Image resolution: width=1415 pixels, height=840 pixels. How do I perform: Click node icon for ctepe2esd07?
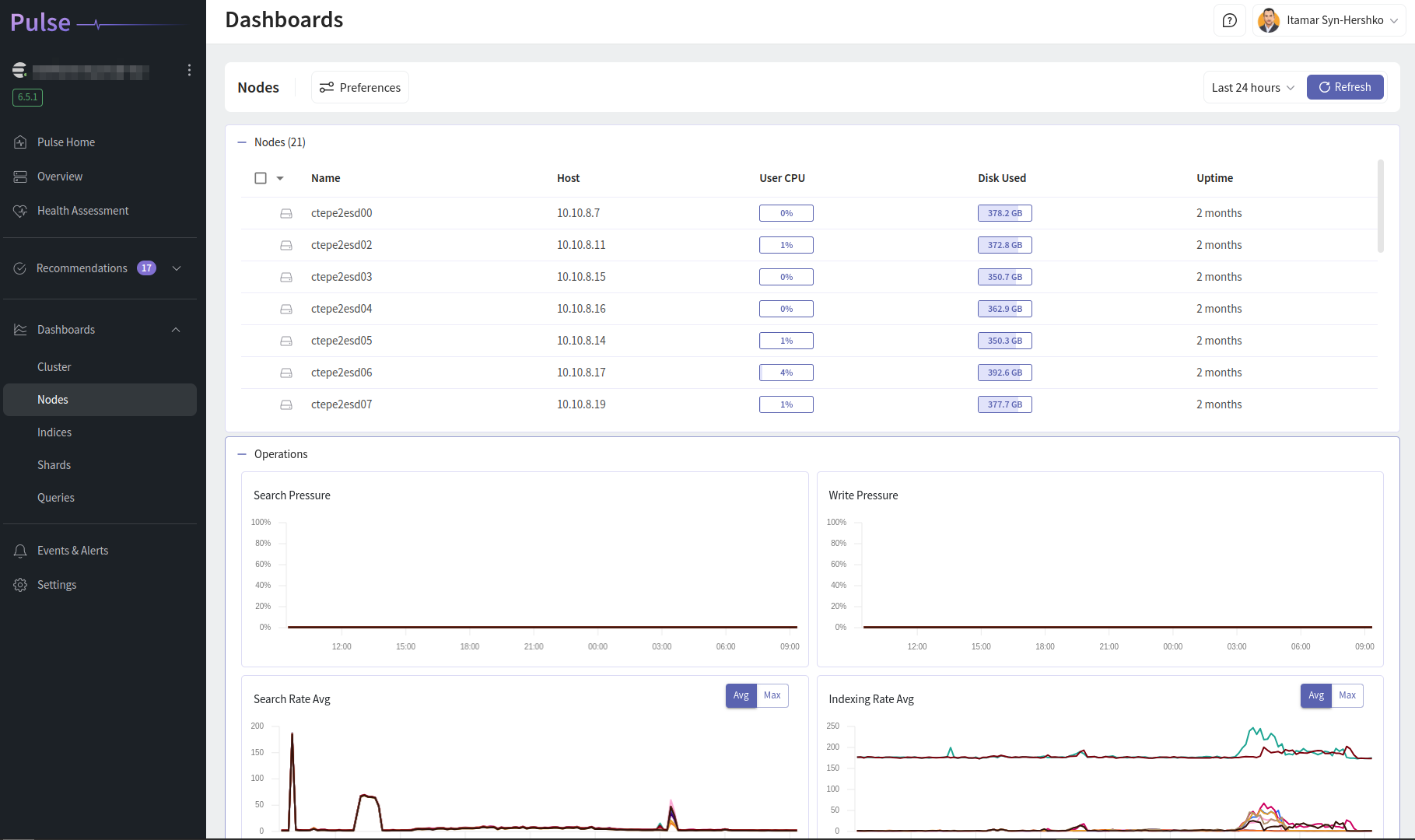pos(286,404)
